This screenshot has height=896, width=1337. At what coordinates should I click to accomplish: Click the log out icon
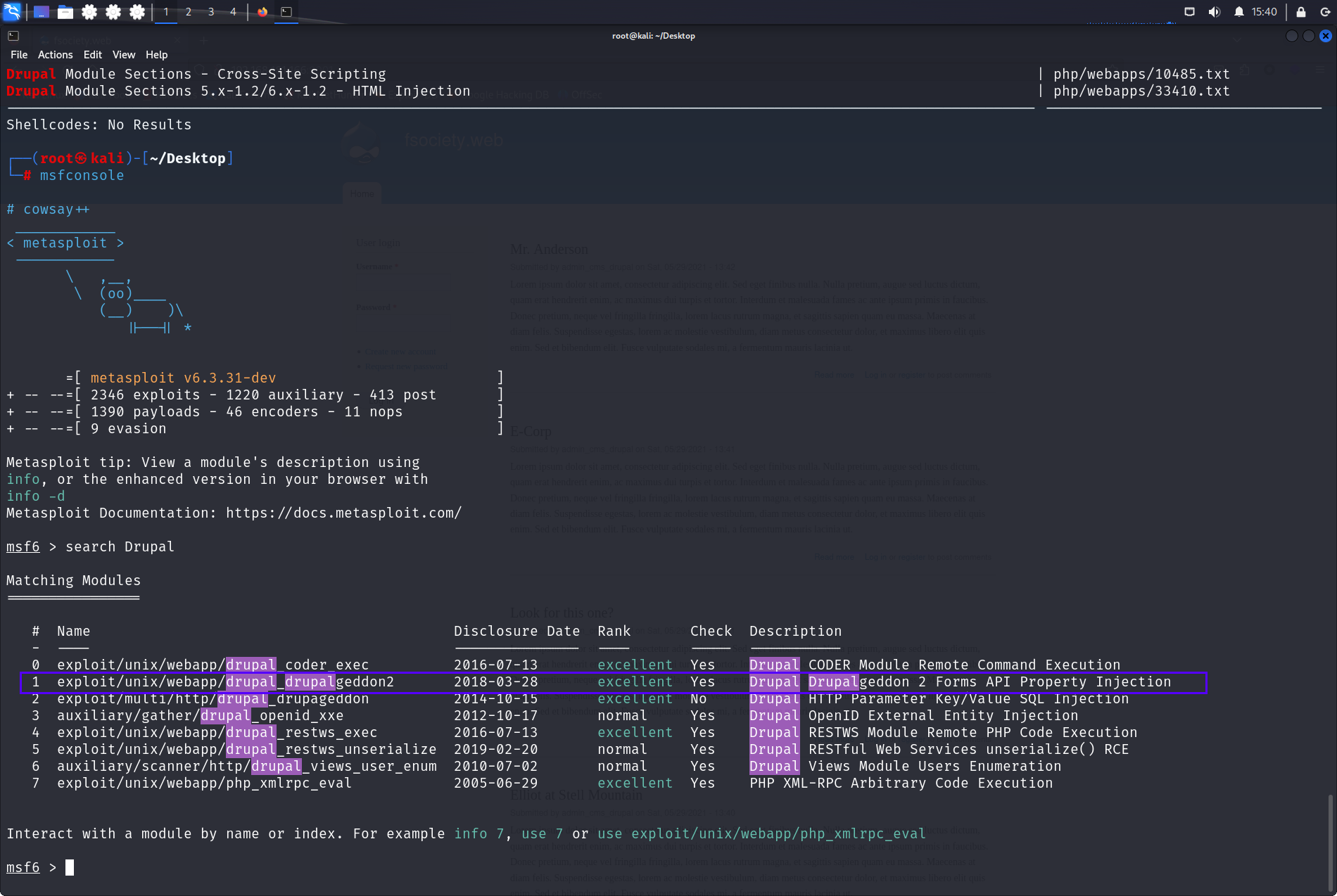tap(1325, 12)
